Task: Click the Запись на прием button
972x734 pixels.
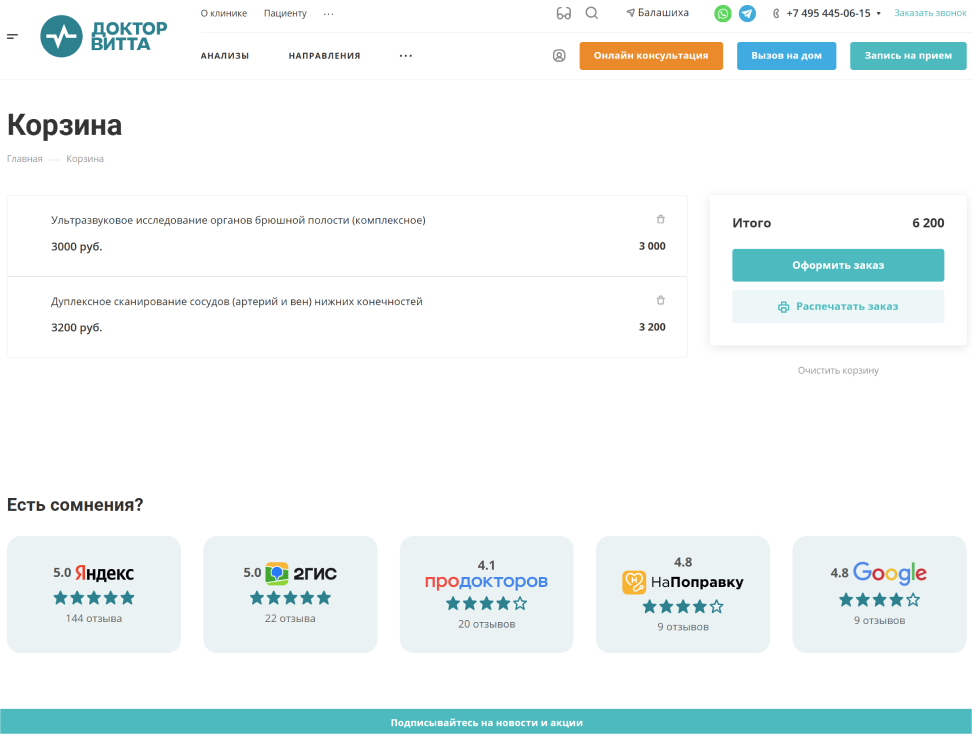Action: (908, 56)
